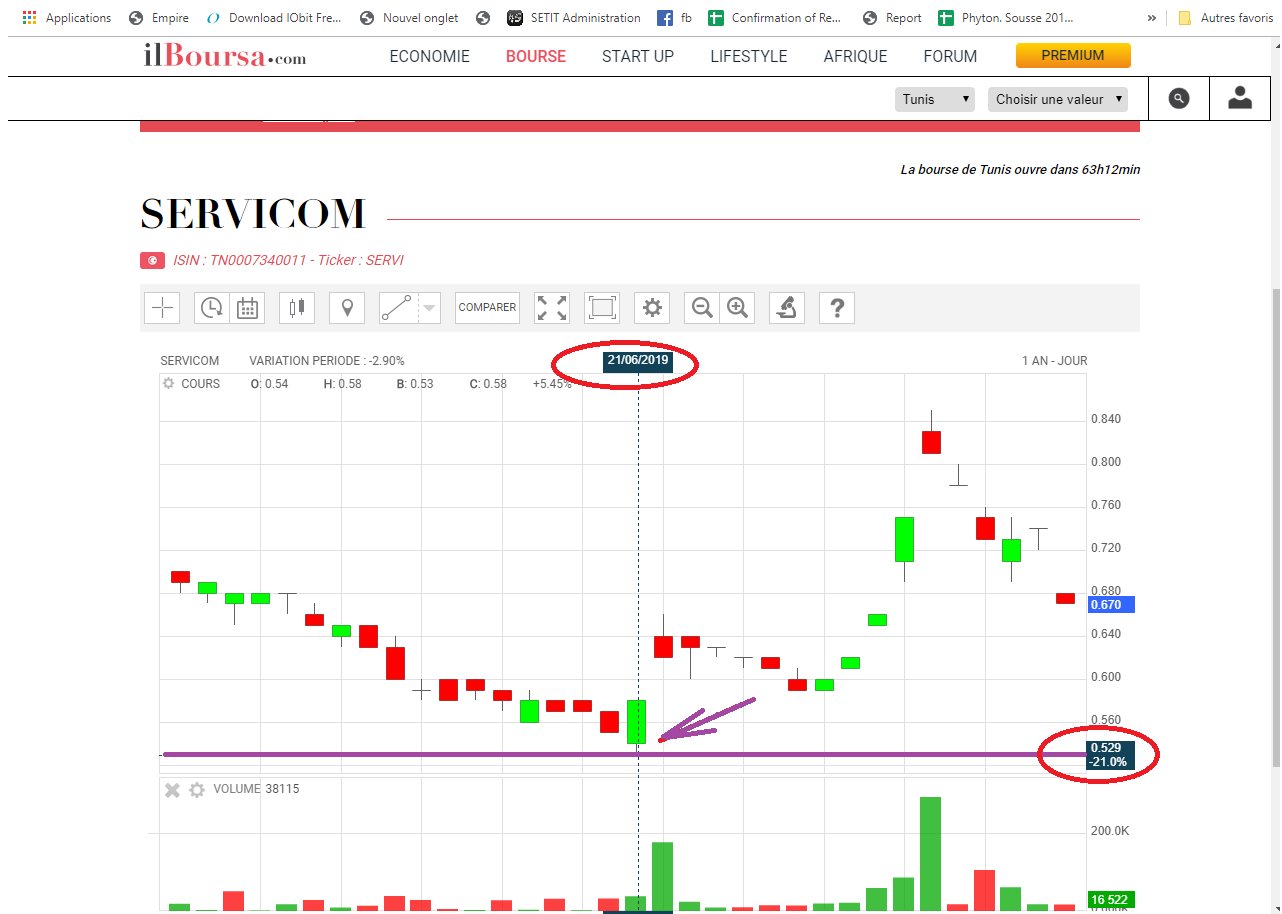Add a location pin marker to chart

(347, 308)
